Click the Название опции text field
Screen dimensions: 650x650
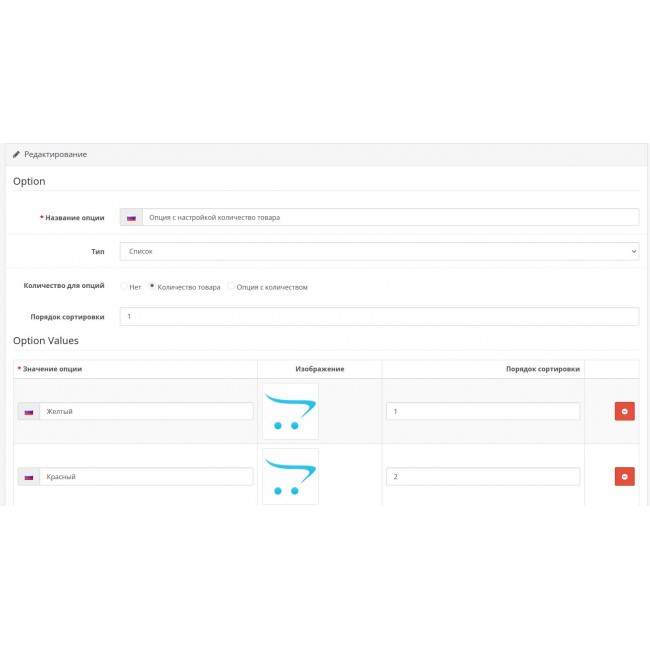pyautogui.click(x=390, y=217)
